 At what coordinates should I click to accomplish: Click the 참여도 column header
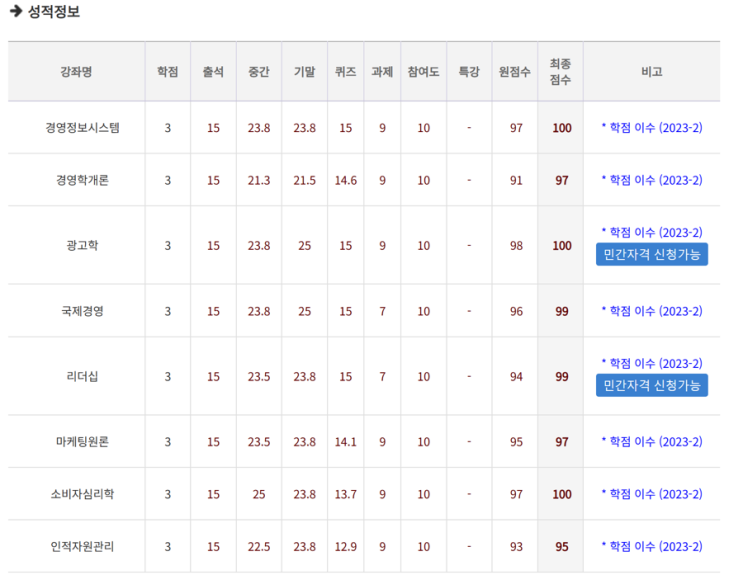click(x=423, y=72)
